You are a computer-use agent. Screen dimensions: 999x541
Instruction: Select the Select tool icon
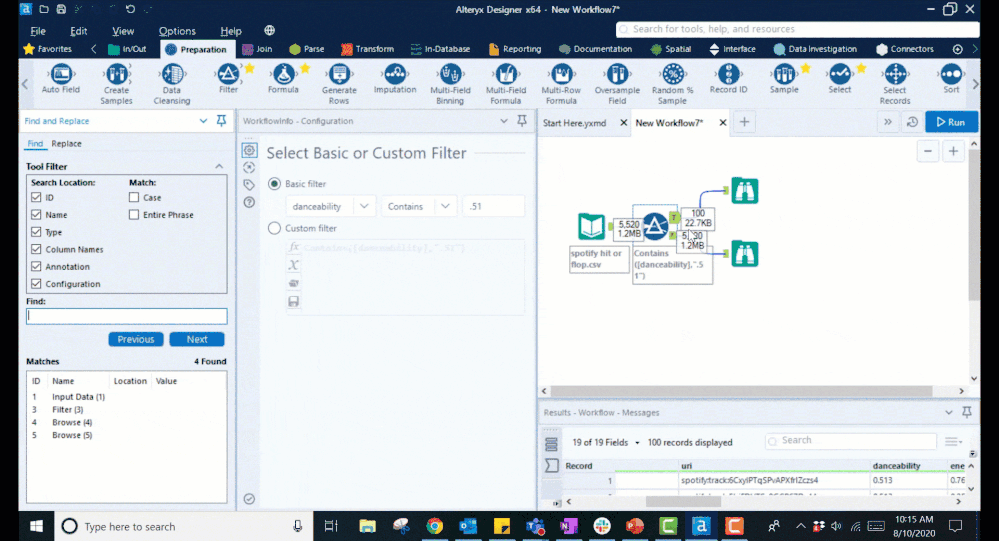coord(840,74)
